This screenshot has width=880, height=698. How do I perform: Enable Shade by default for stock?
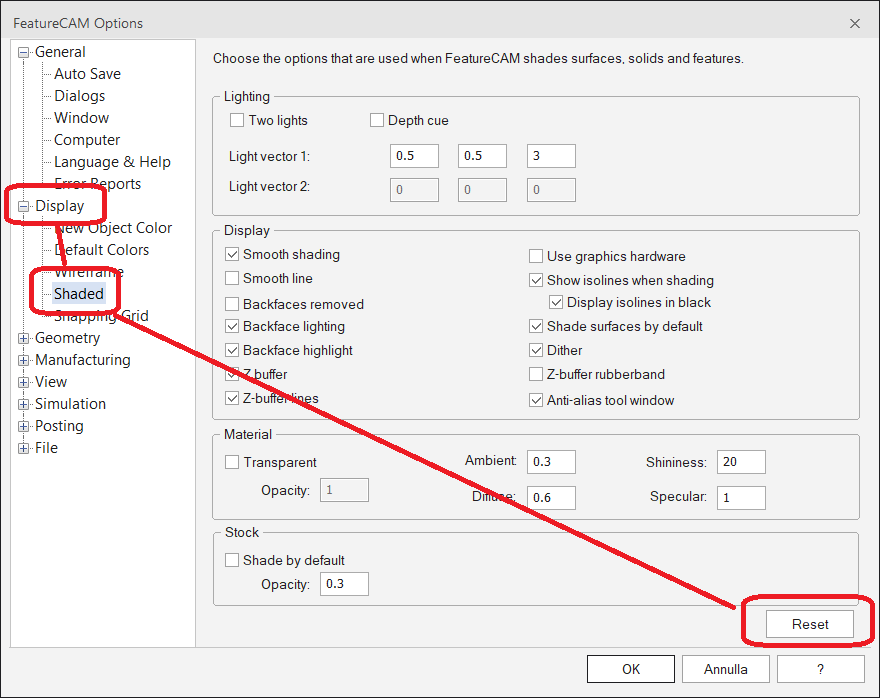pos(232,560)
